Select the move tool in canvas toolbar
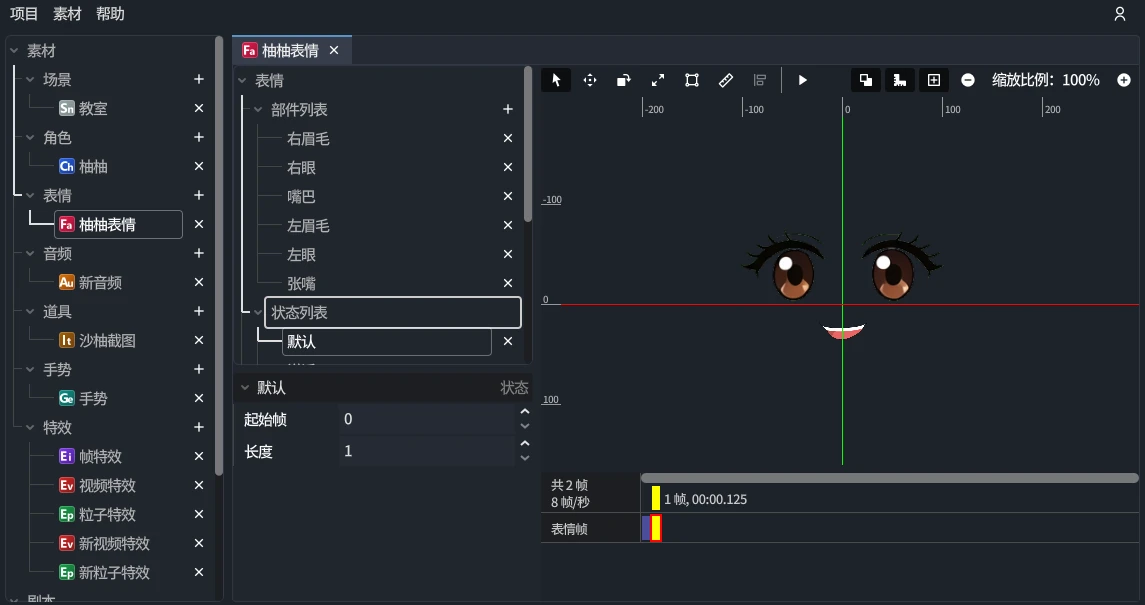This screenshot has height=605, width=1145. pos(590,80)
